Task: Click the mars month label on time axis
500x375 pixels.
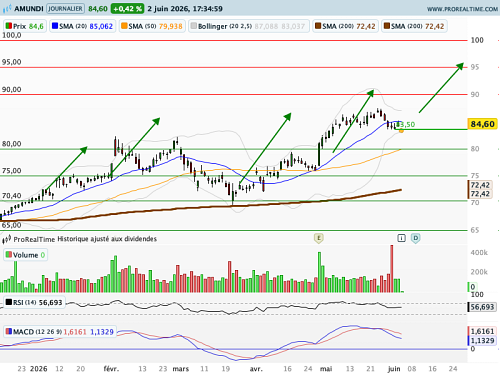Action: 181,369
